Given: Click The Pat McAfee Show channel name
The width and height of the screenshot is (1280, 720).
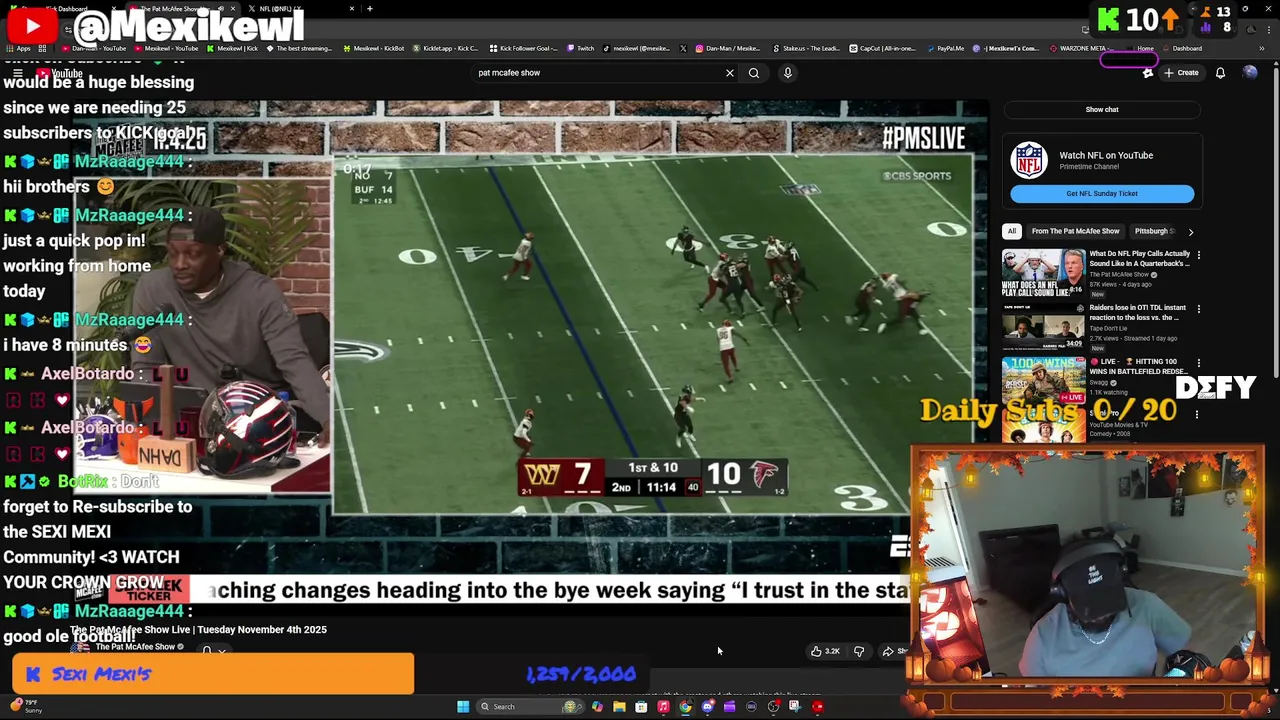Looking at the screenshot, I should point(135,647).
